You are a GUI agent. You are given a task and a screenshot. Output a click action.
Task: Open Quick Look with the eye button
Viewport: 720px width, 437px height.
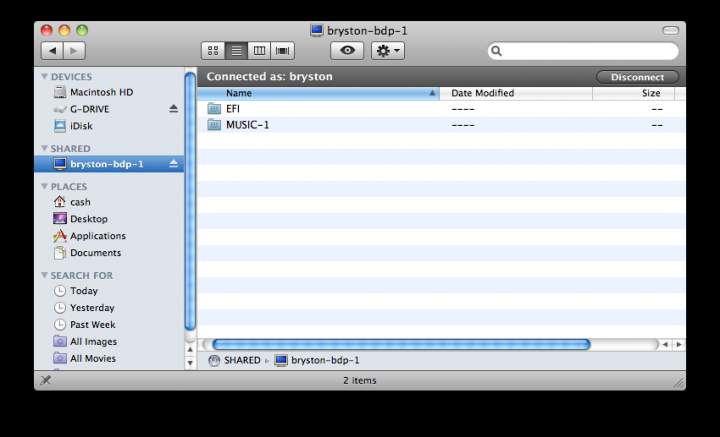click(x=347, y=50)
